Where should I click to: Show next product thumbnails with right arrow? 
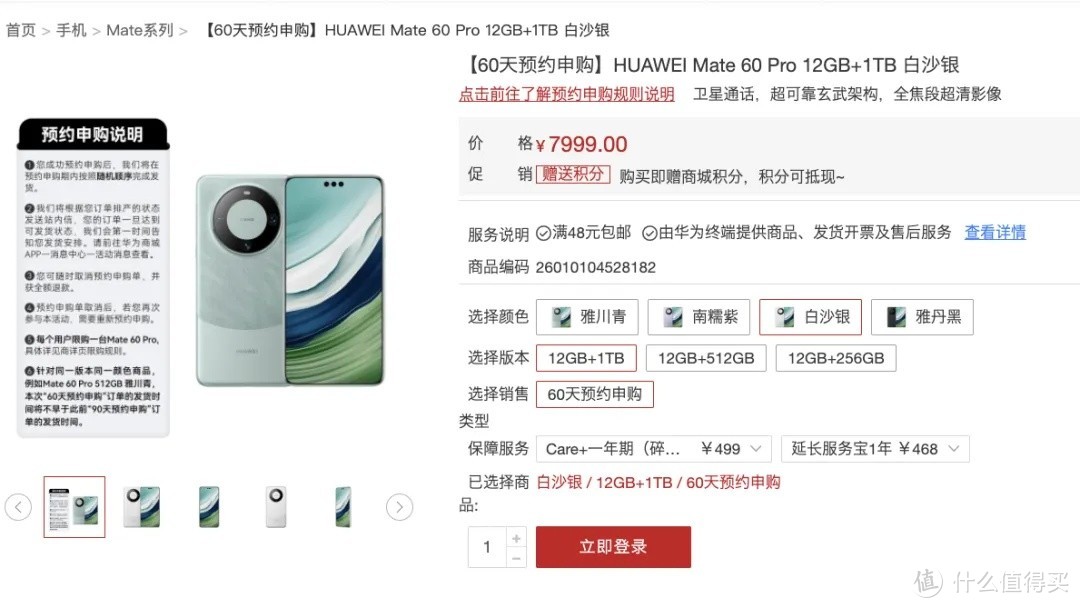point(399,507)
